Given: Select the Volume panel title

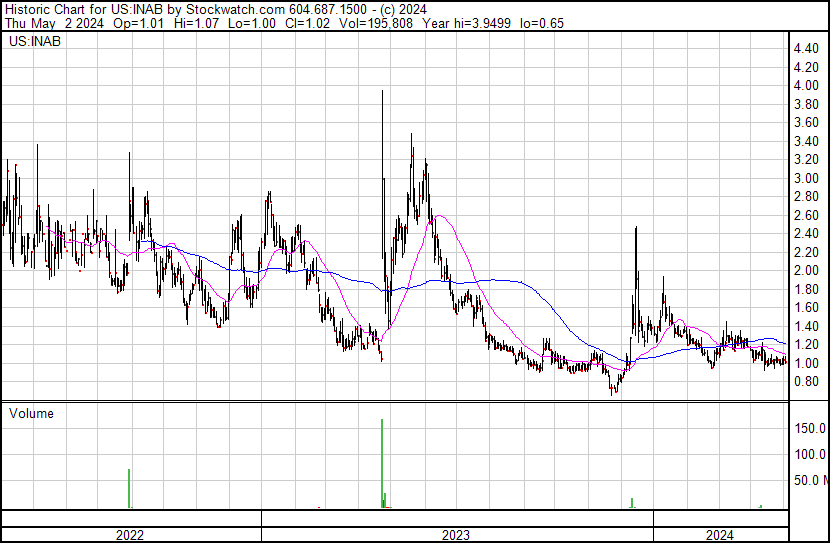Looking at the screenshot, I should point(30,413).
